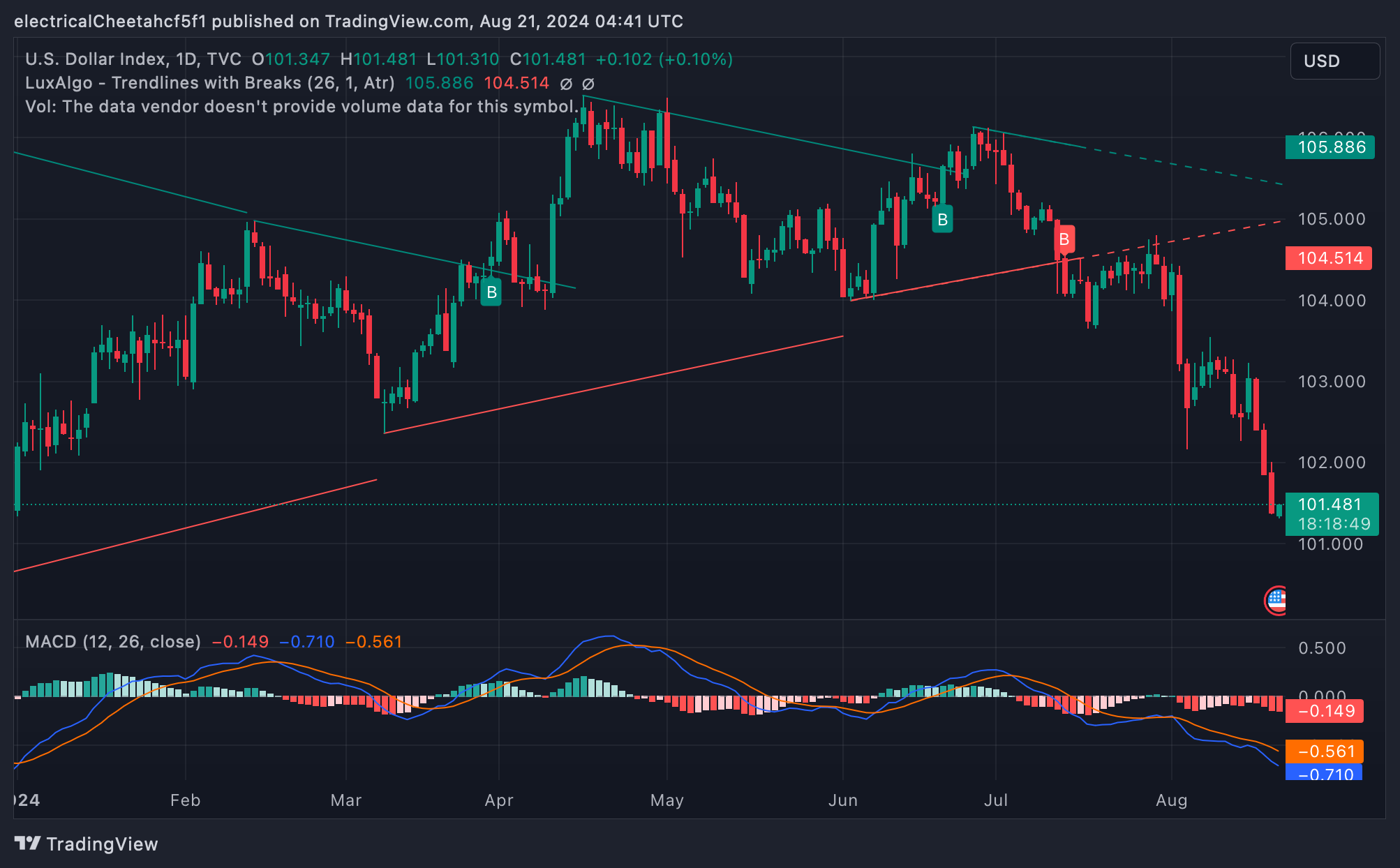1400x868 pixels.
Task: Select the green B marker in late June
Action: [942, 219]
